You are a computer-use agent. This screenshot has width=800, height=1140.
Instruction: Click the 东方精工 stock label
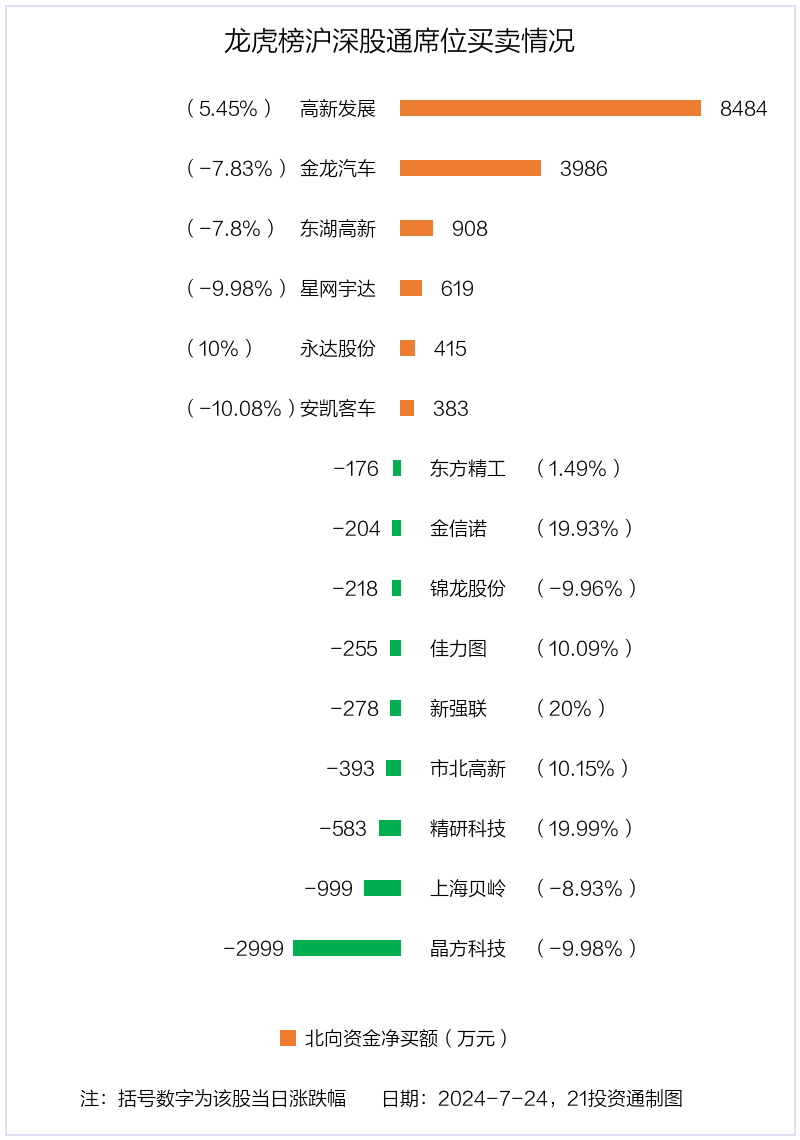tap(468, 469)
